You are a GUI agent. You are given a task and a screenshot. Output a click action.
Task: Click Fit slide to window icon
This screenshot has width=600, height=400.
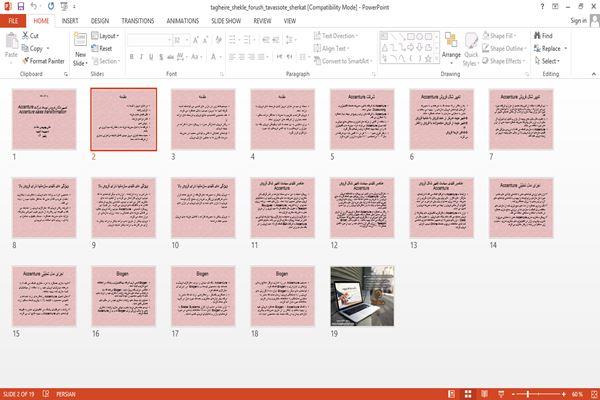593,394
